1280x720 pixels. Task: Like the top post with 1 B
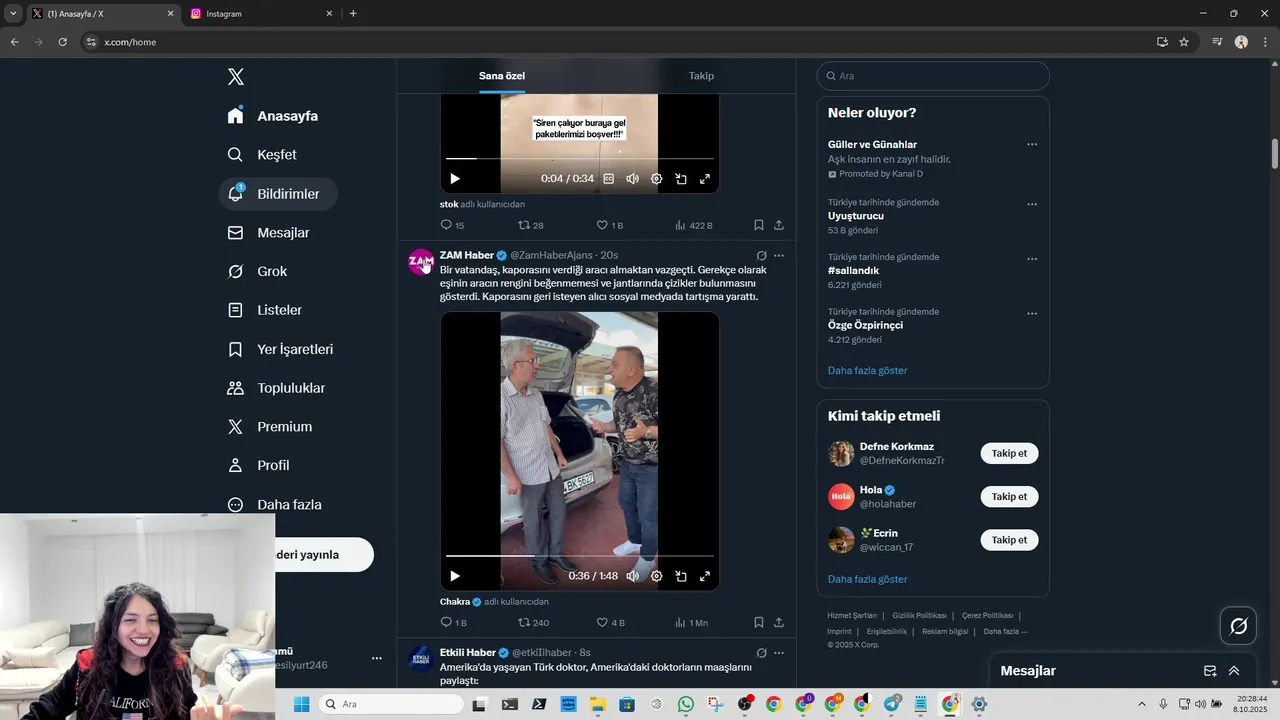coord(609,225)
